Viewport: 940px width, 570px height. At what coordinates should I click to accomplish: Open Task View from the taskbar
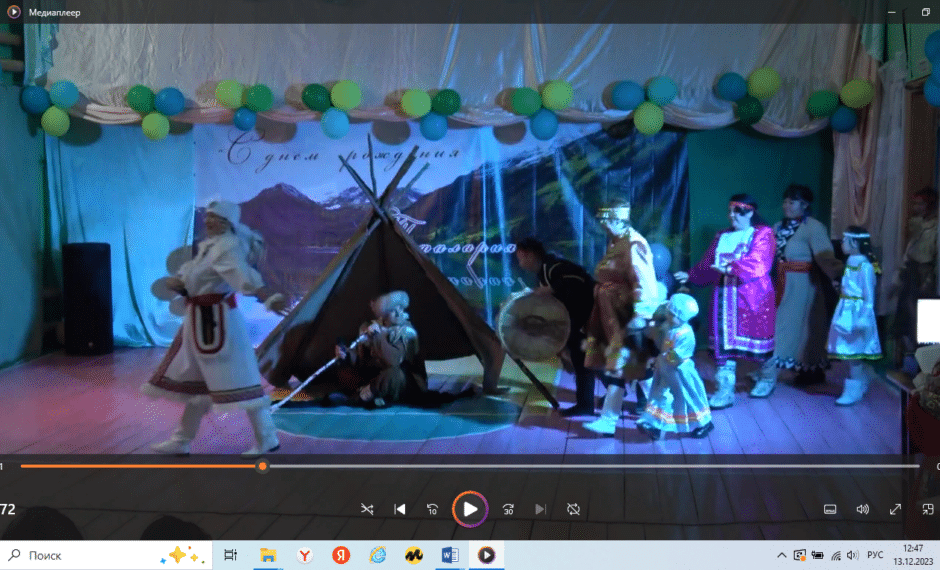(x=230, y=555)
